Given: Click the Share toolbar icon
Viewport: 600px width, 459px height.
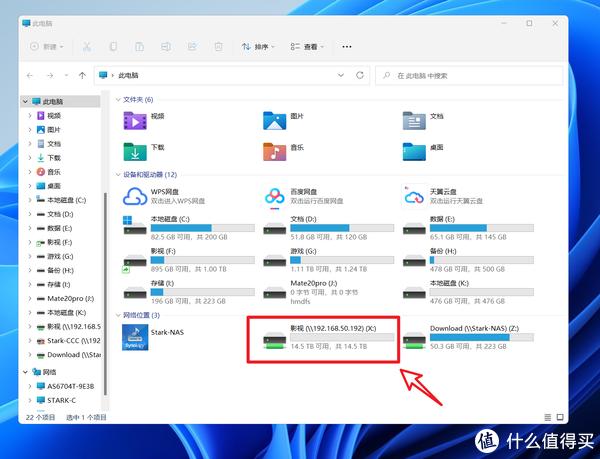Looking at the screenshot, I should pyautogui.click(x=192, y=47).
